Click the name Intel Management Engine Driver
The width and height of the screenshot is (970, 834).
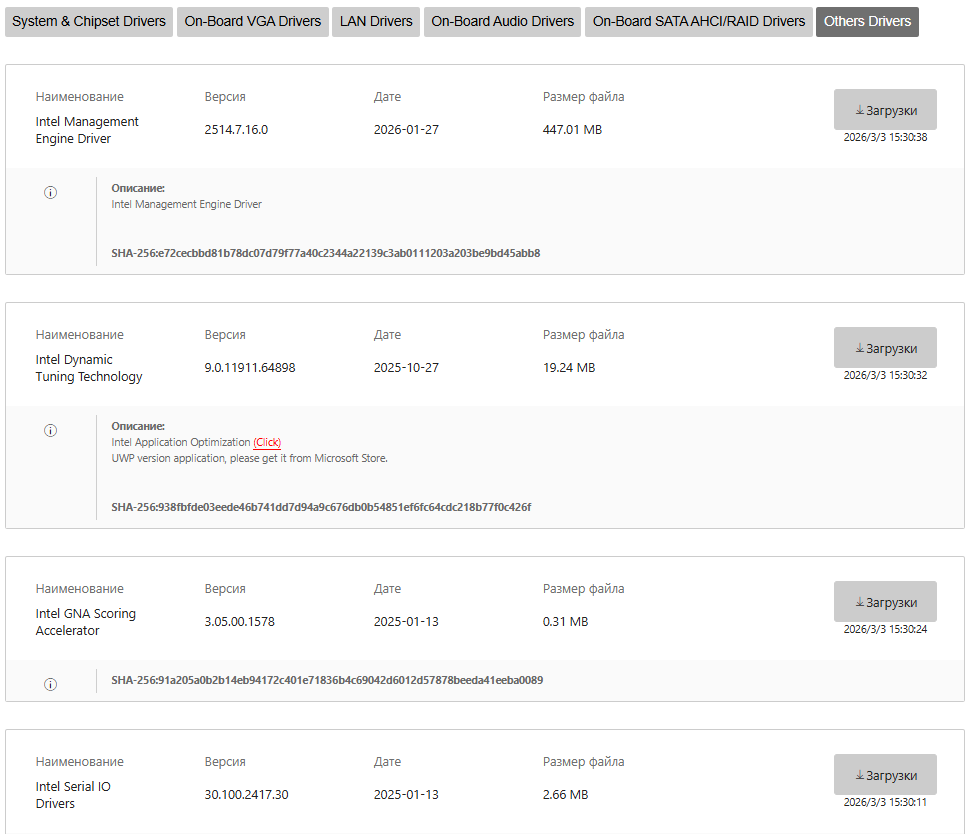(x=87, y=130)
